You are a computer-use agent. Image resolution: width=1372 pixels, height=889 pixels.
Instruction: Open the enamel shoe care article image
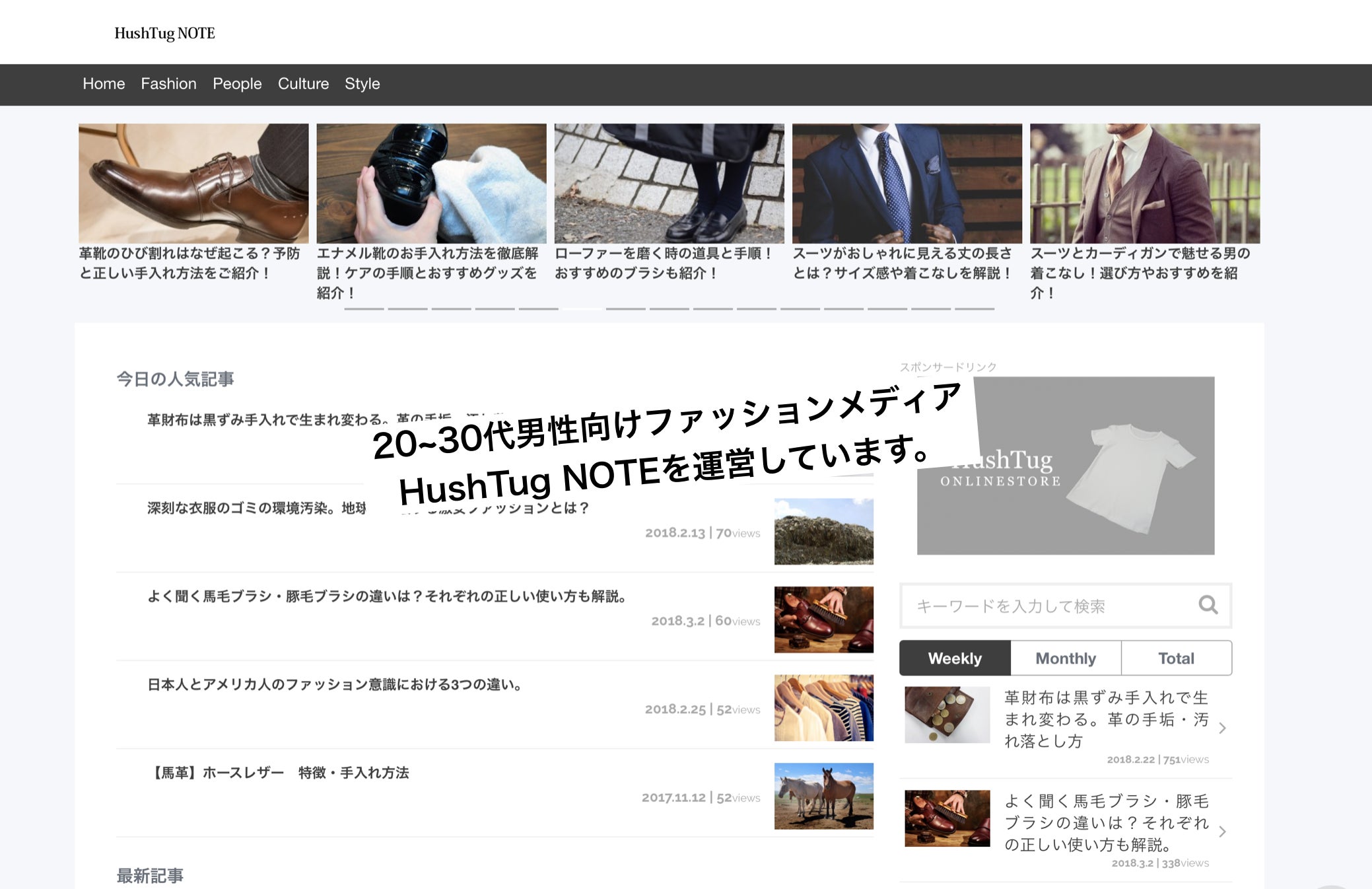pos(431,183)
